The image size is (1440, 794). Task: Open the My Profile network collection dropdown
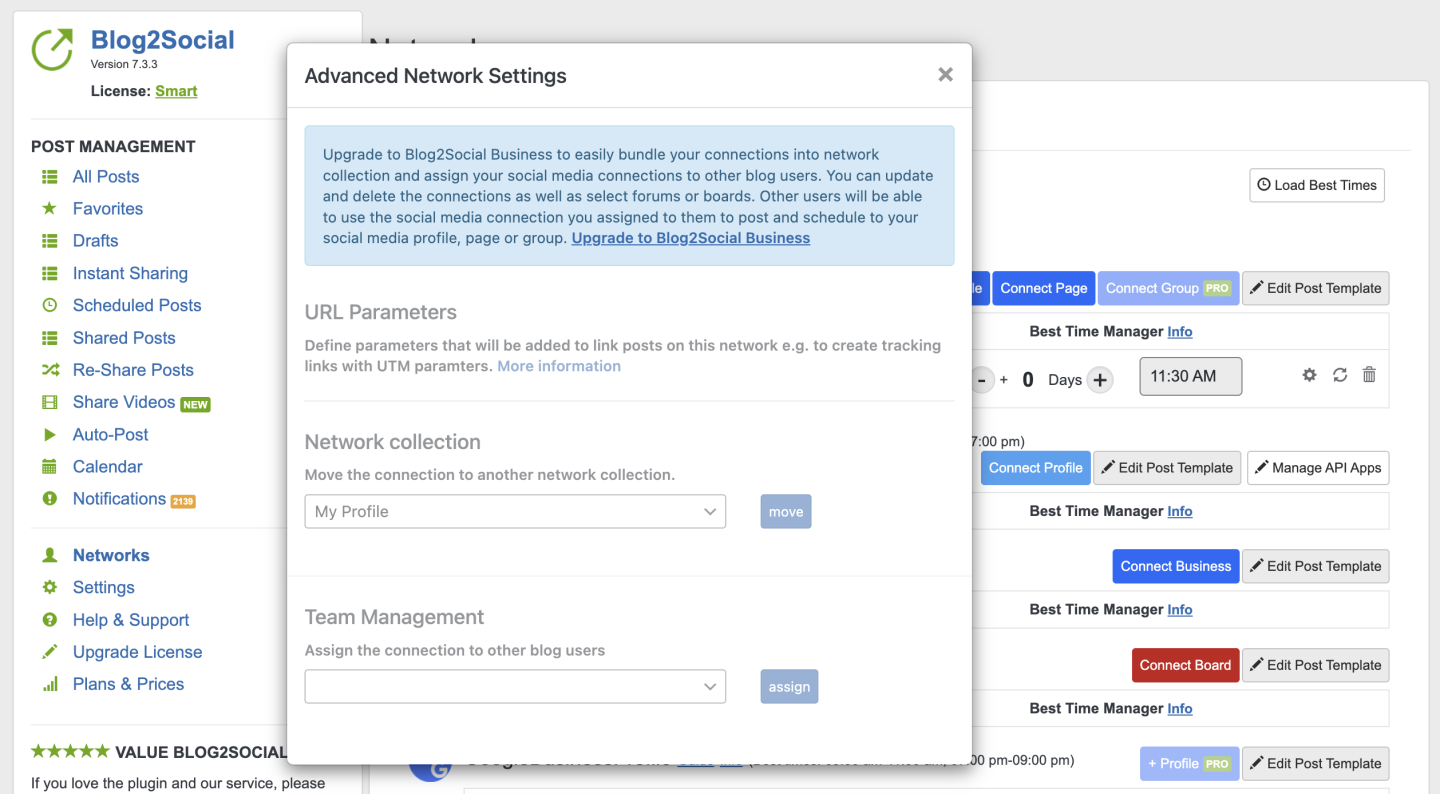tap(515, 512)
